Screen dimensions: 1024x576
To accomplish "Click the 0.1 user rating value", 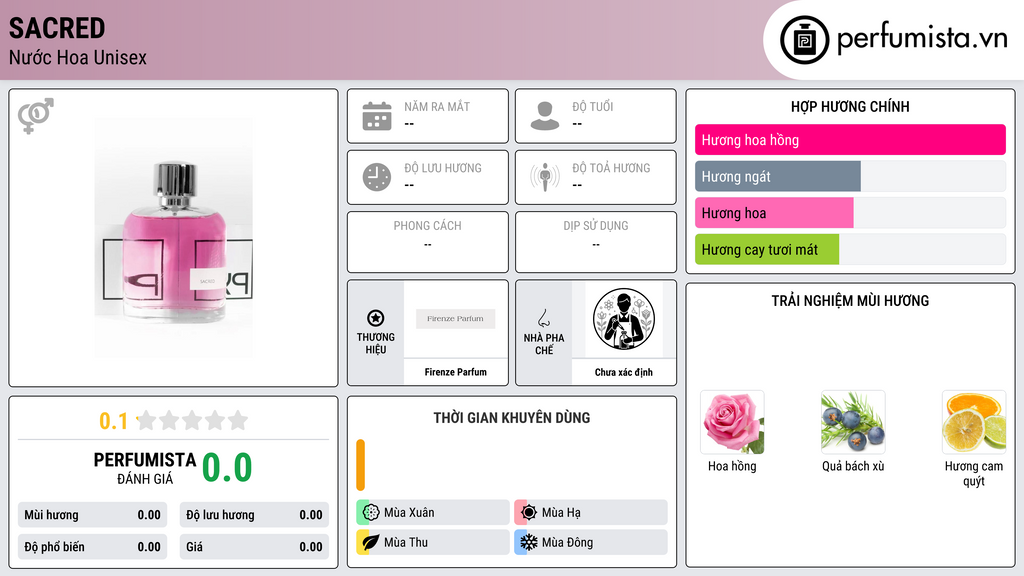I will tap(114, 421).
